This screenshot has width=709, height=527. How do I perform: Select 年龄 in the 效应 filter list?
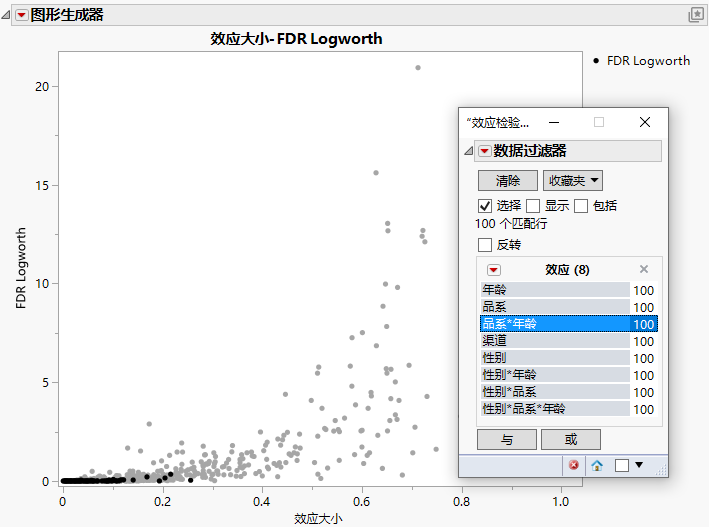tap(568, 290)
